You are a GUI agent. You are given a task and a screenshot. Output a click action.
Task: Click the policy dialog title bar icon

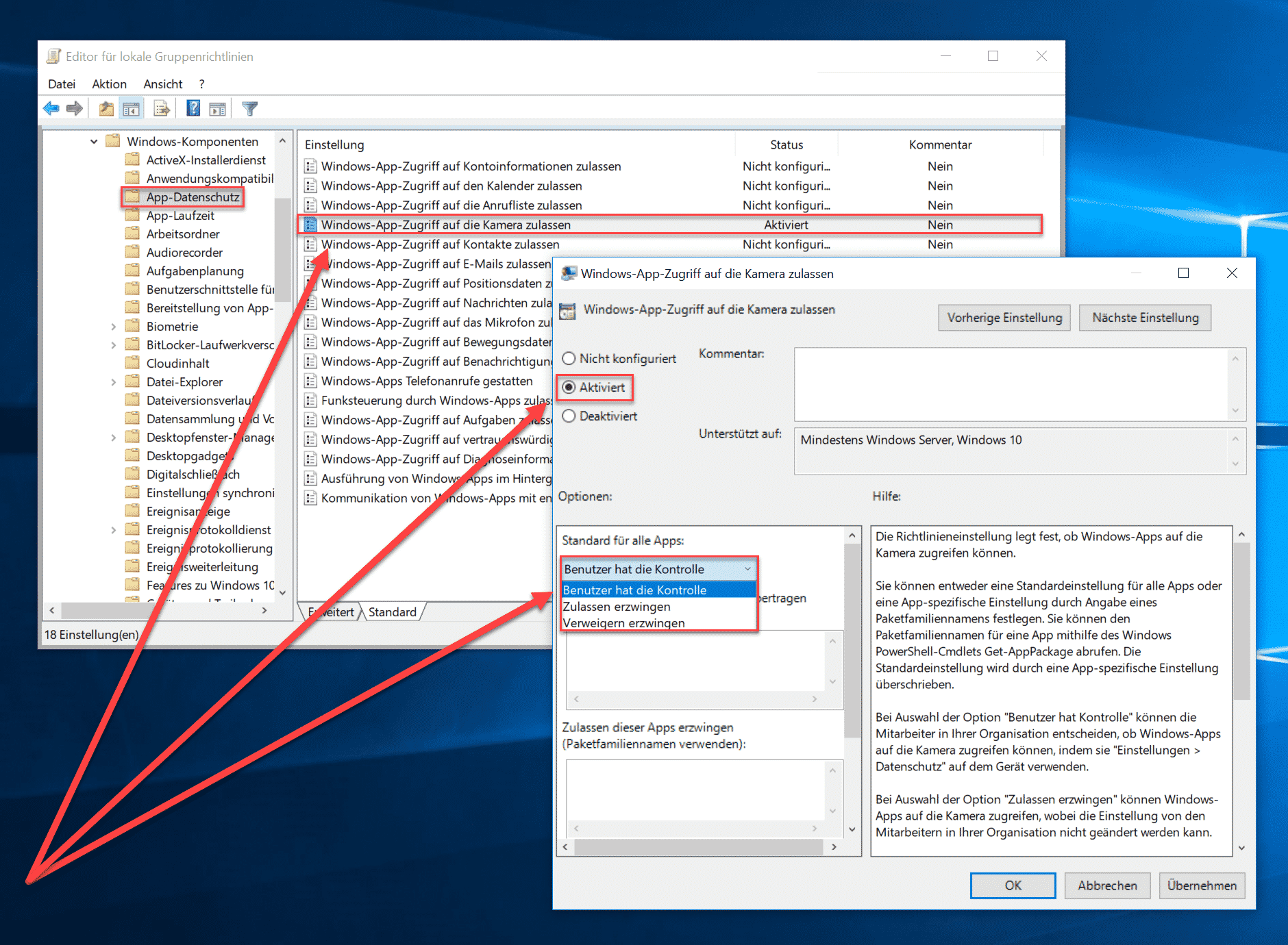click(569, 273)
